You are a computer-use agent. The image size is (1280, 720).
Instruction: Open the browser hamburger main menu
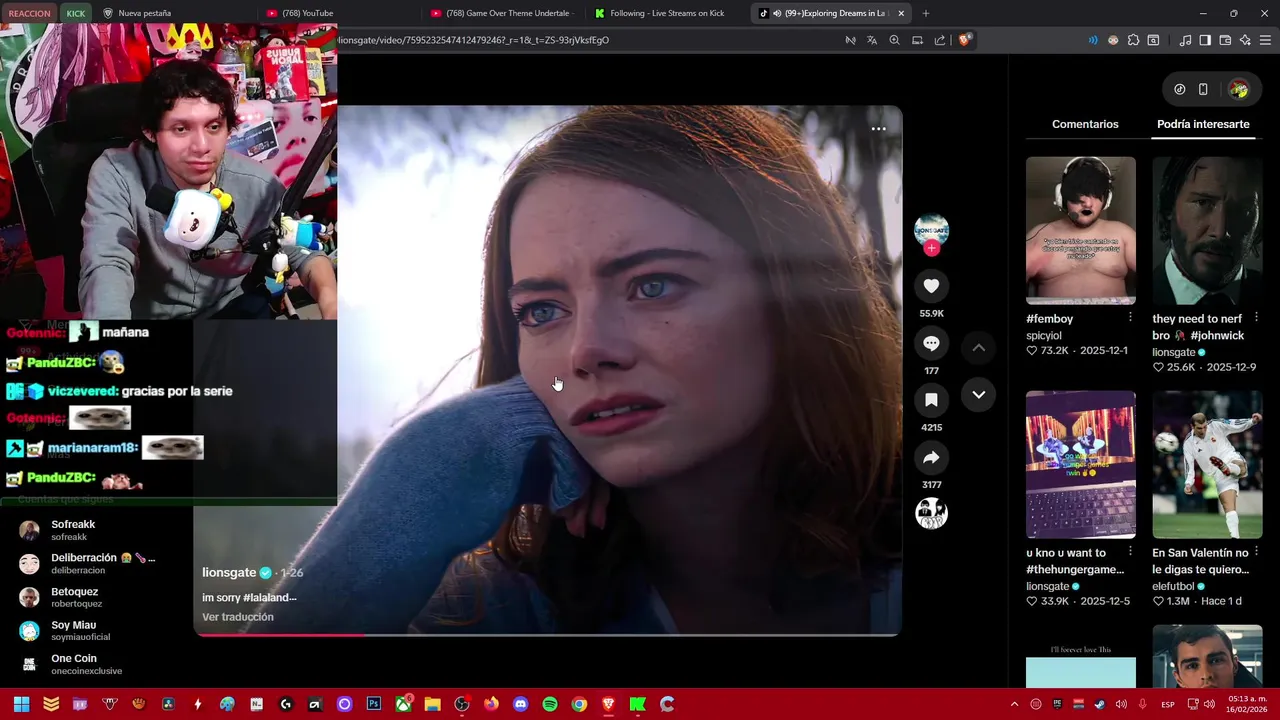(x=1266, y=40)
